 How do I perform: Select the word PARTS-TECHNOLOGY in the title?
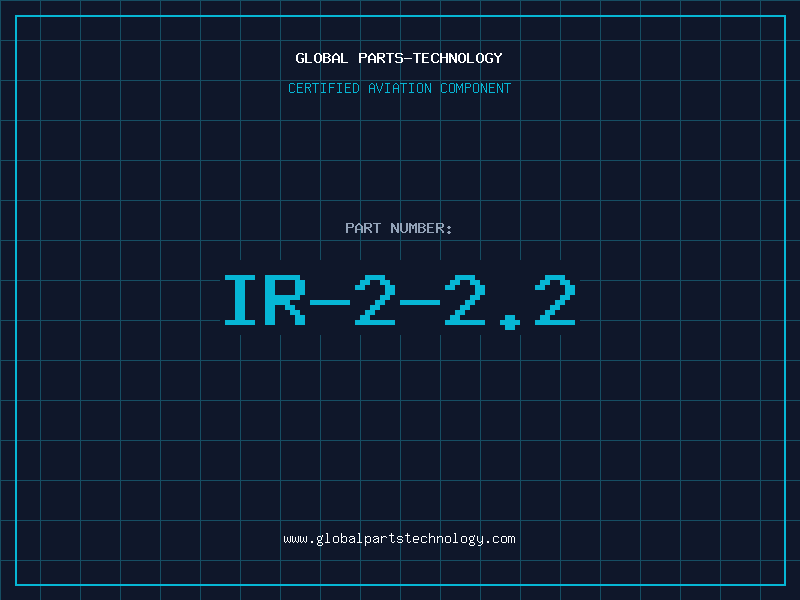click(430, 58)
